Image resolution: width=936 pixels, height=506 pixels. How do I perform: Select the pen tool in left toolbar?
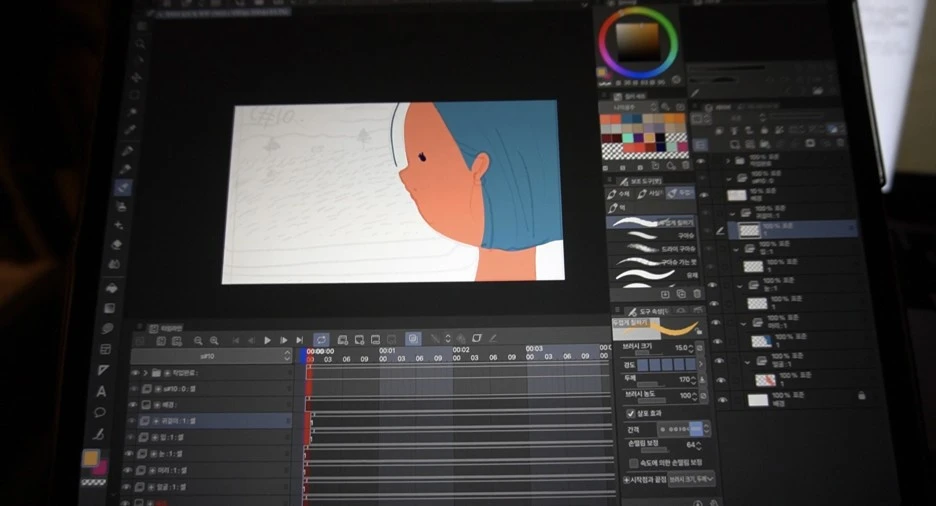point(127,151)
